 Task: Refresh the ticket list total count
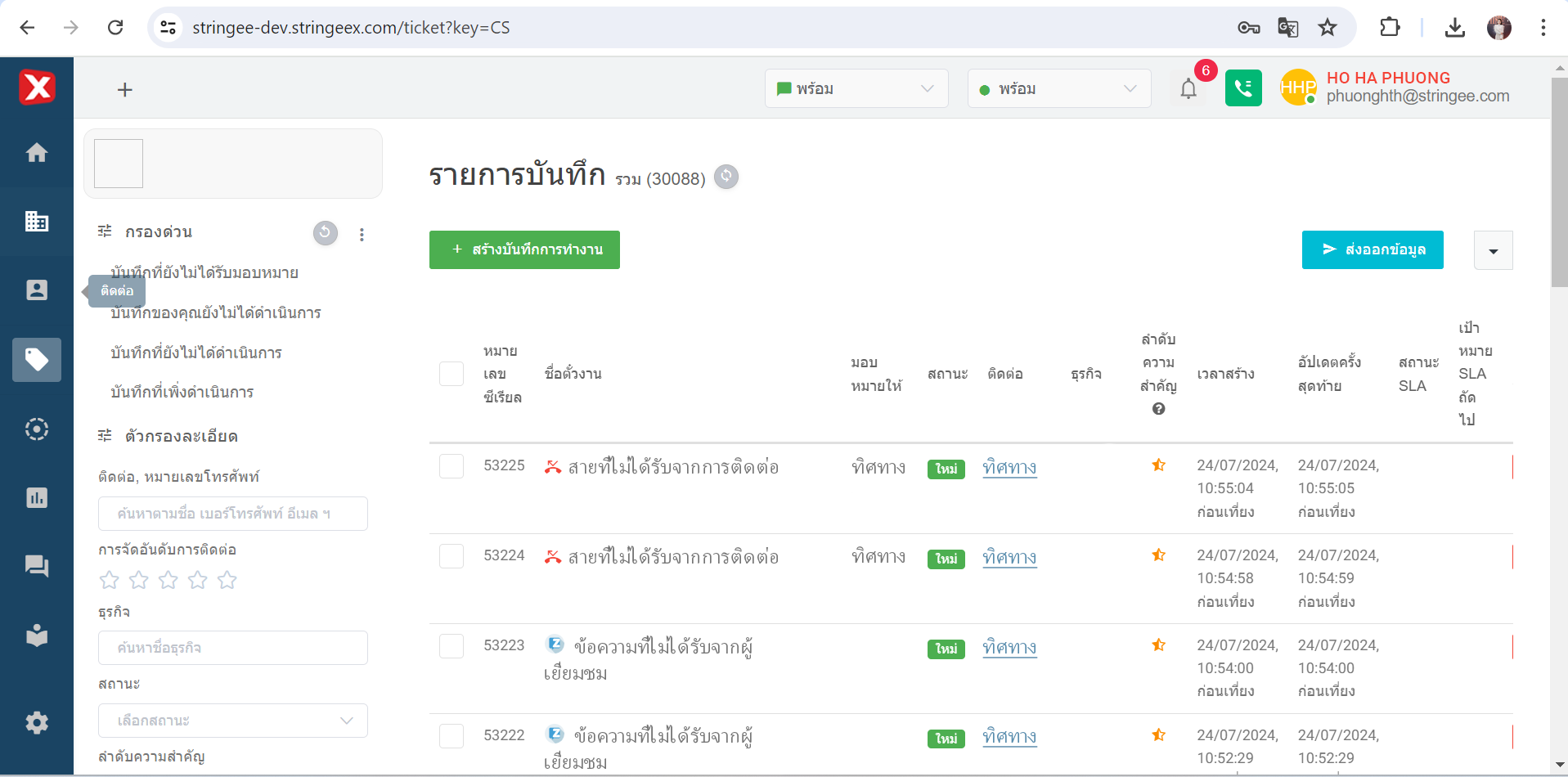coord(726,177)
